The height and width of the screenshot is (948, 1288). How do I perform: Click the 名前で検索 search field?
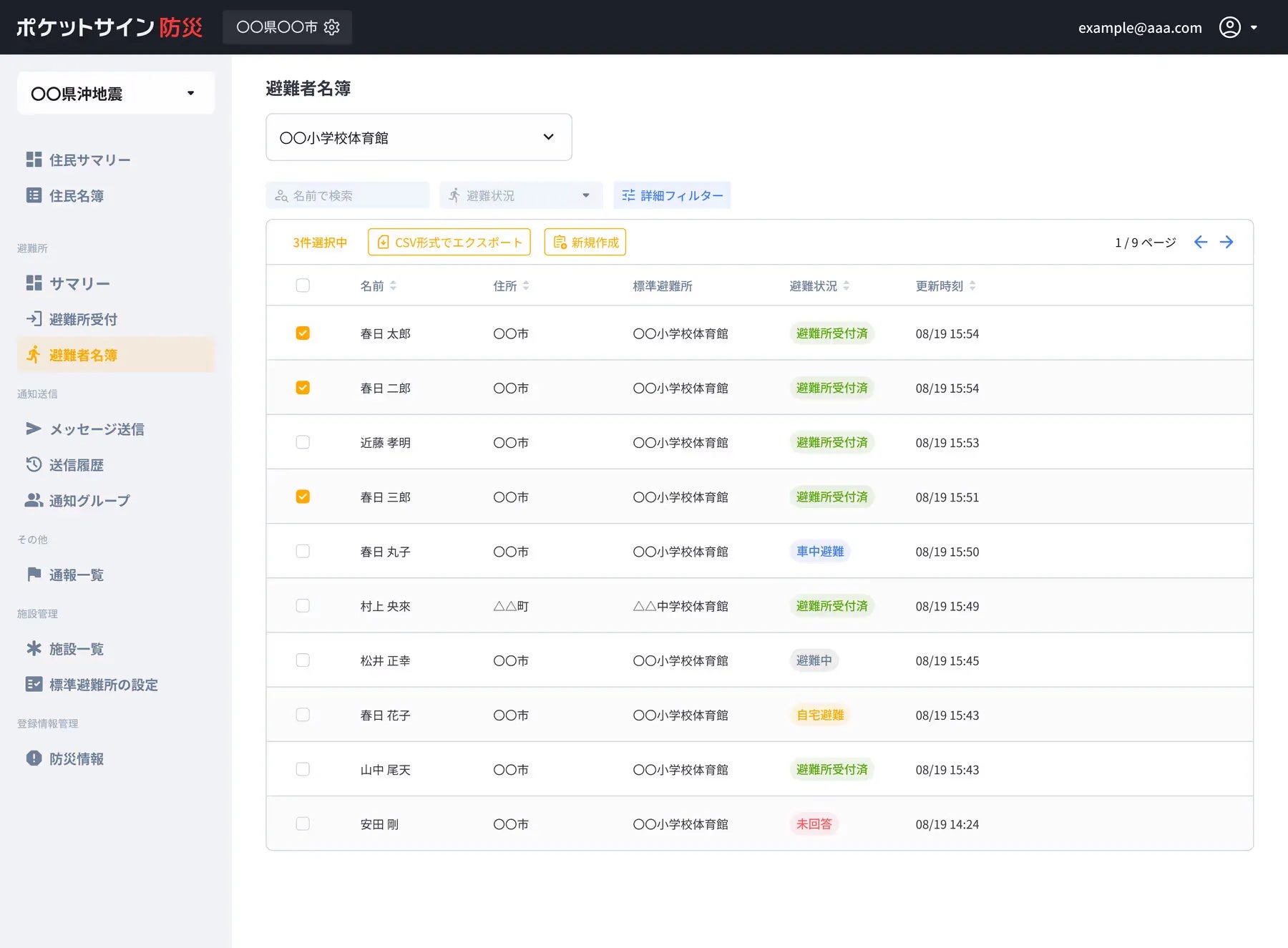tap(348, 195)
